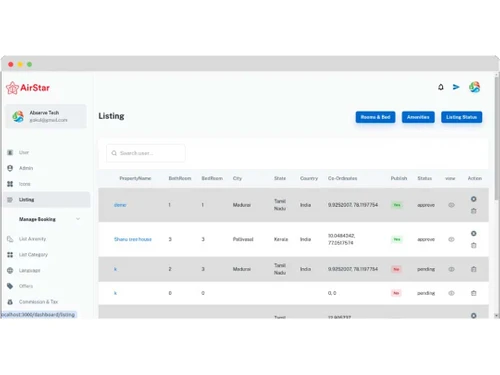Open Offers in the sidebar
The image size is (500, 375).
(26, 286)
